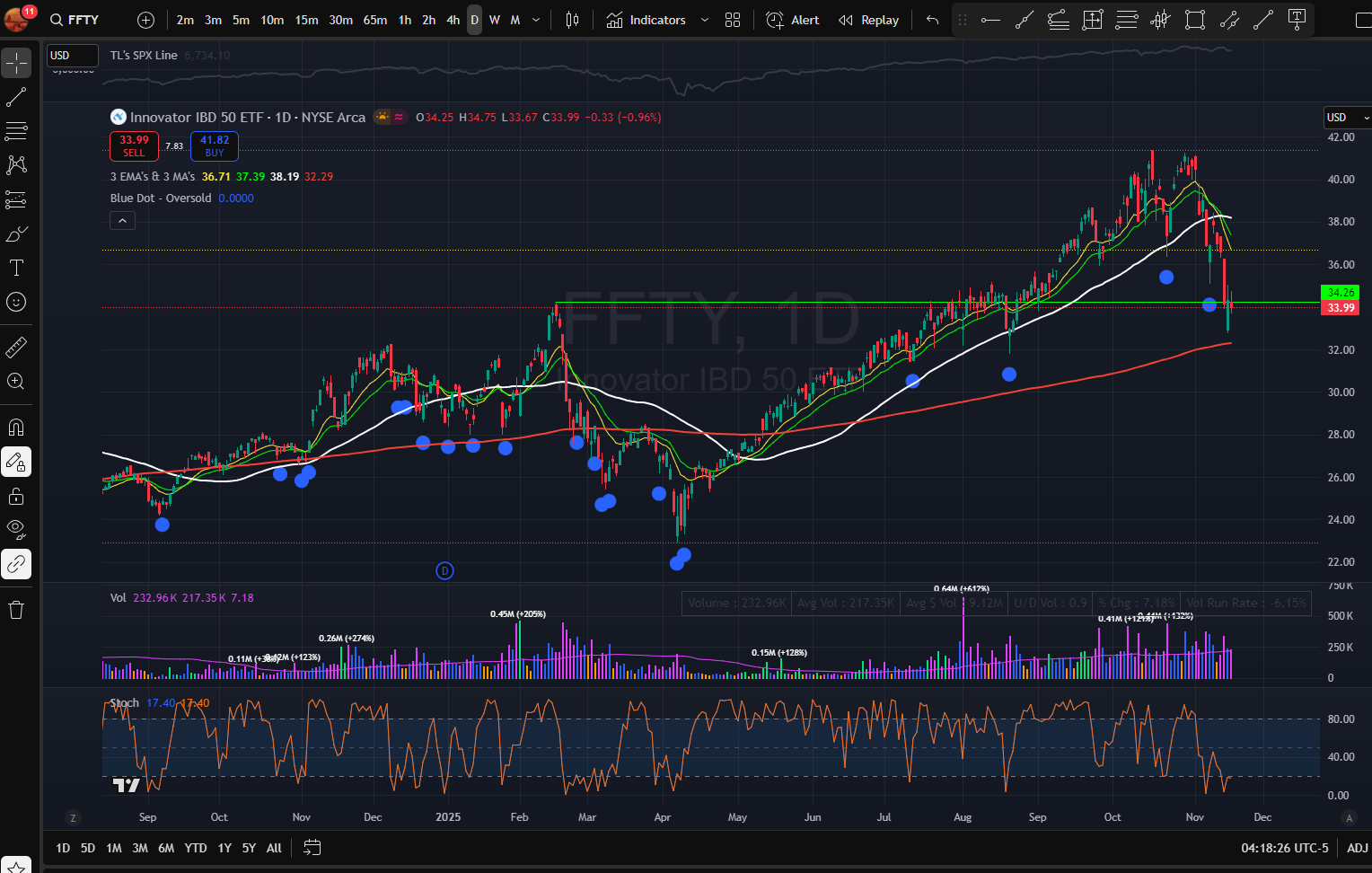Select the crosshair cursor tool
1372x873 pixels.
pos(16,63)
